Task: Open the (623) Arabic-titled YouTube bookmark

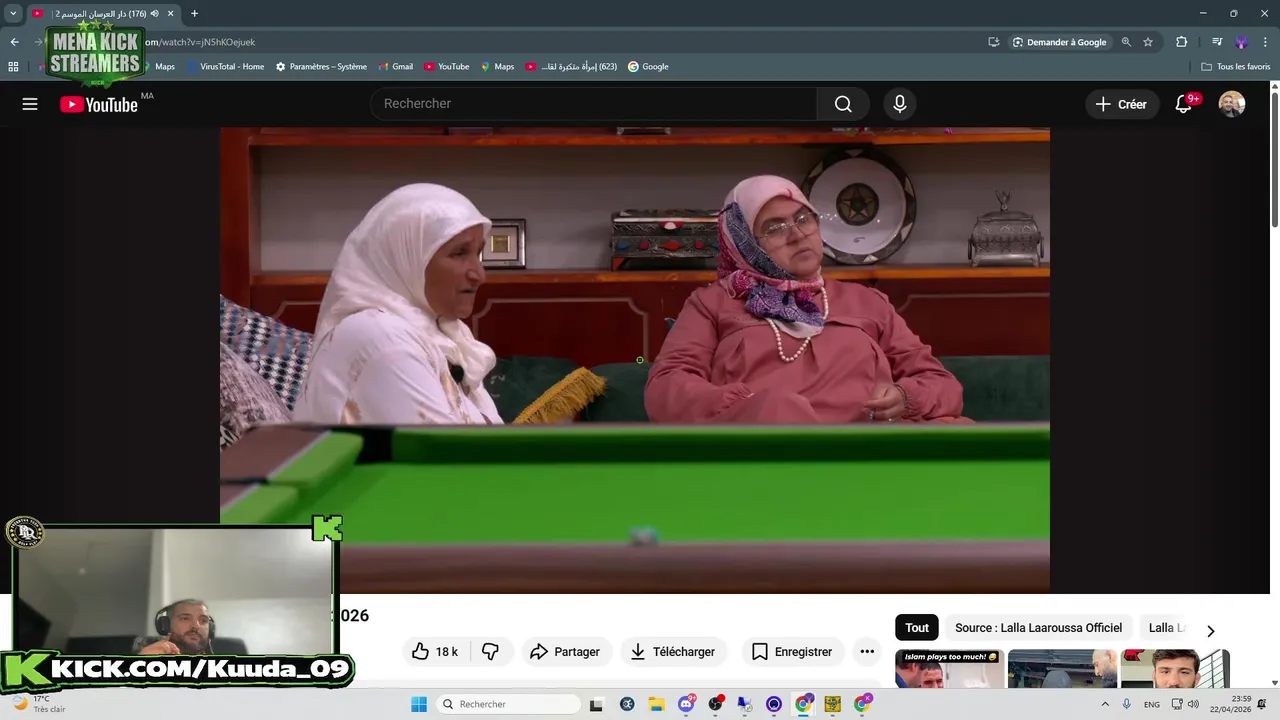Action: (571, 67)
